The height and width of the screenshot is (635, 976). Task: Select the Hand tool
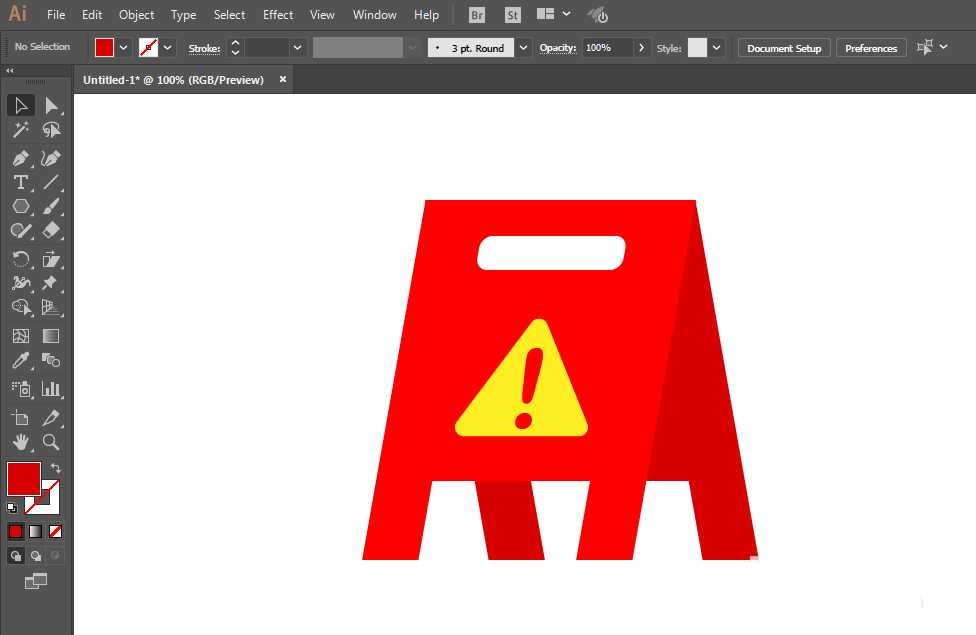coord(20,441)
